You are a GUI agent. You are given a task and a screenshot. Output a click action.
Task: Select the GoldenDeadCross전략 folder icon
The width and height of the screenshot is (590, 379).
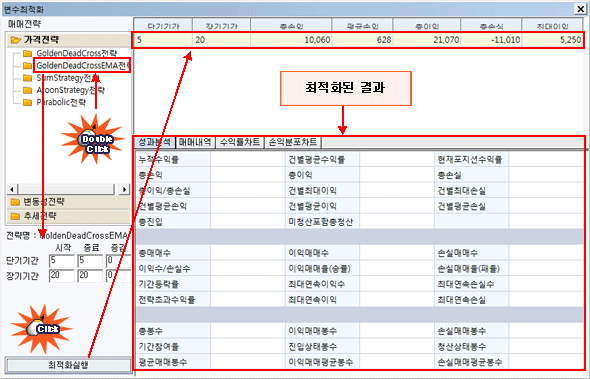(27, 53)
